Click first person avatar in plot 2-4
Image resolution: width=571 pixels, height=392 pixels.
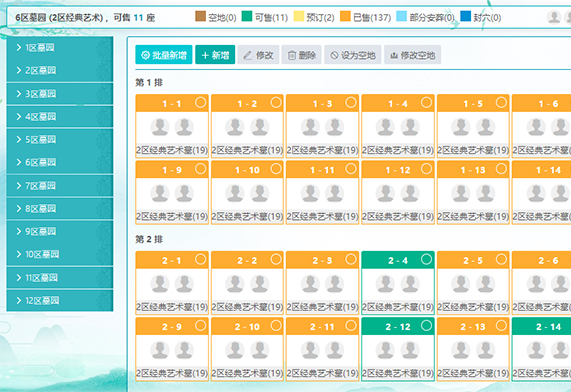click(x=385, y=283)
